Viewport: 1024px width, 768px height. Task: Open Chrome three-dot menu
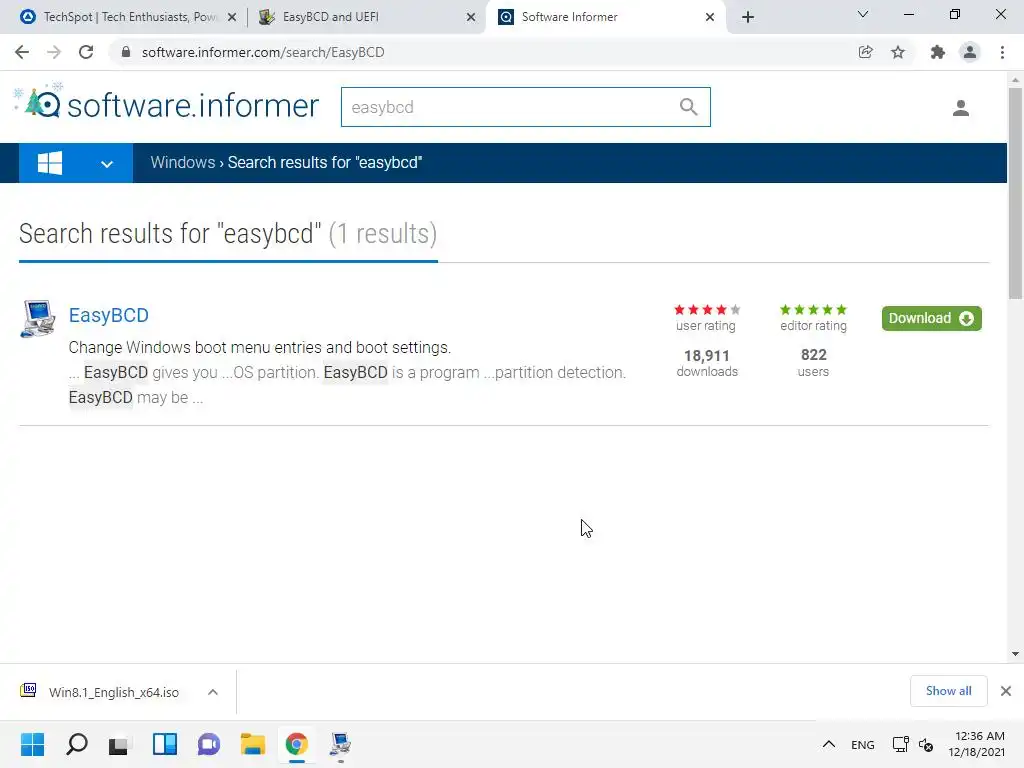(x=1002, y=52)
